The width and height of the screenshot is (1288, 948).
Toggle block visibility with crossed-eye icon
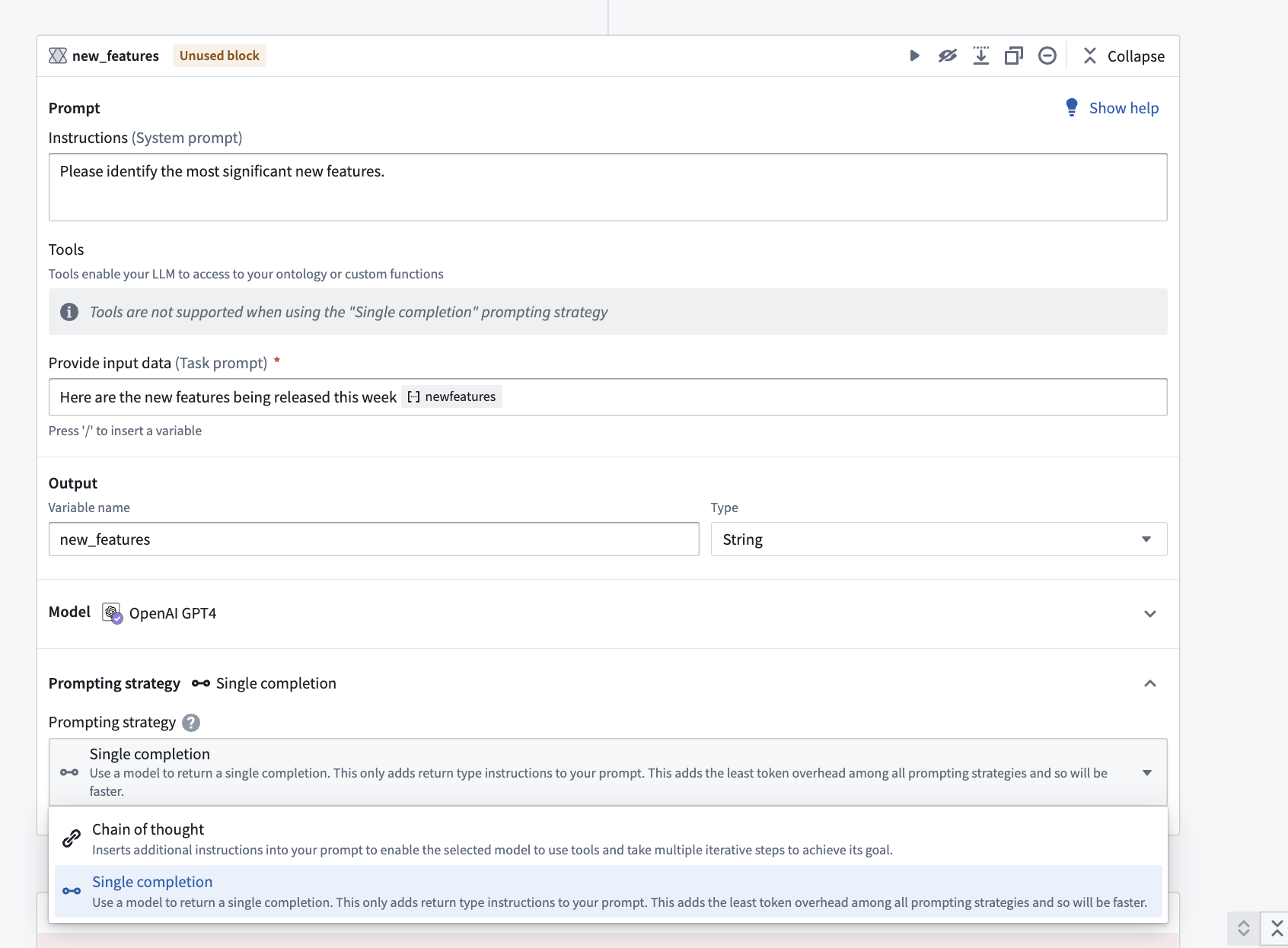[948, 56]
